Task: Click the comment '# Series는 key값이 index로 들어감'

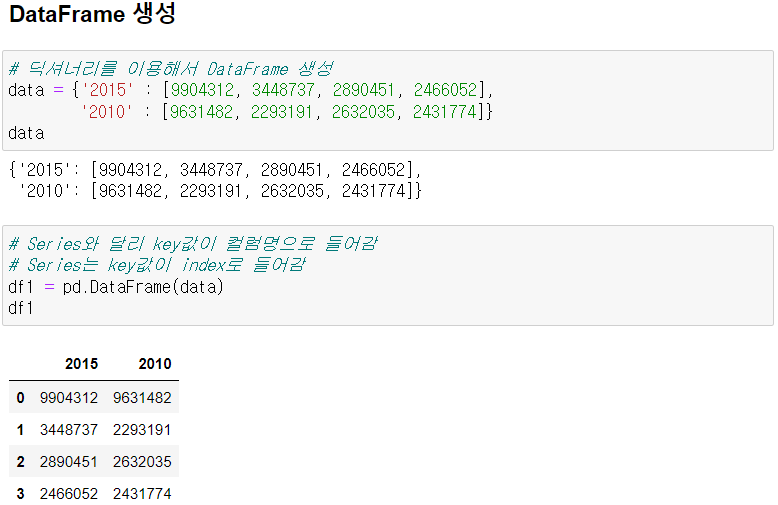Action: (157, 265)
